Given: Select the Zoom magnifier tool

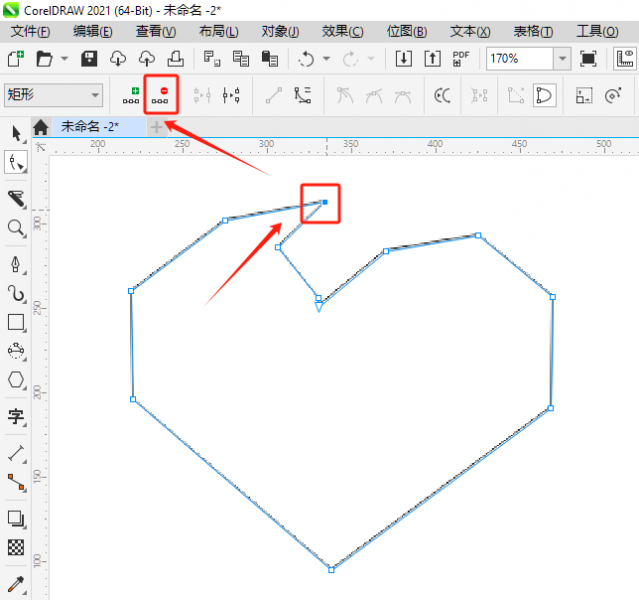Looking at the screenshot, I should 16,228.
